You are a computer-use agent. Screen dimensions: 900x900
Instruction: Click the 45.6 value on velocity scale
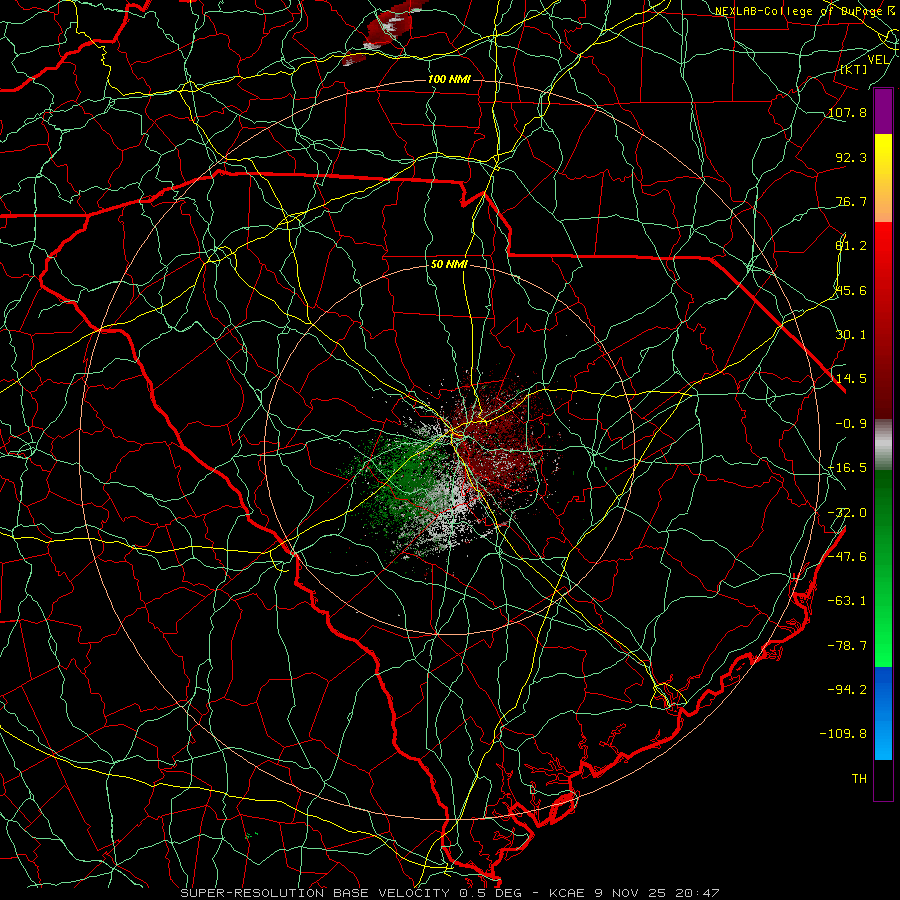pos(851,290)
